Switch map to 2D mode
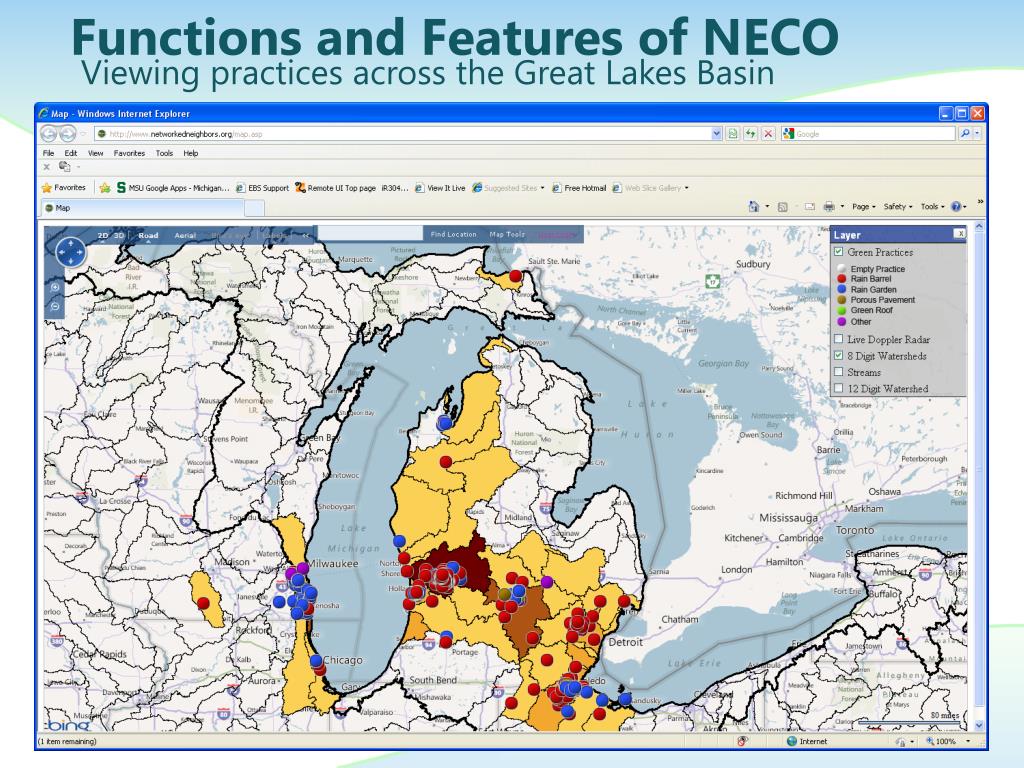This screenshot has height=768, width=1024. click(103, 235)
